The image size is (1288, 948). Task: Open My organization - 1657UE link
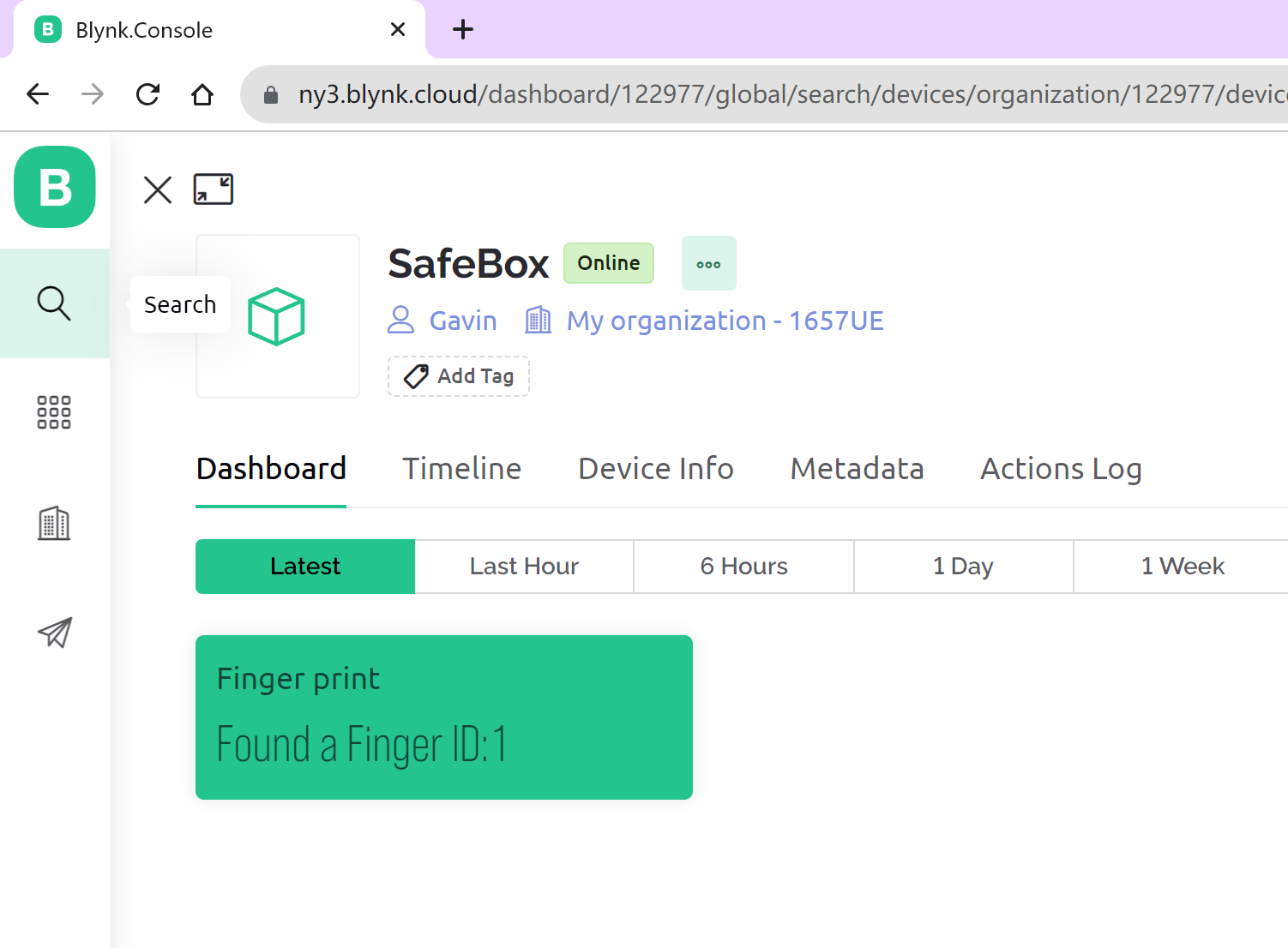click(725, 321)
